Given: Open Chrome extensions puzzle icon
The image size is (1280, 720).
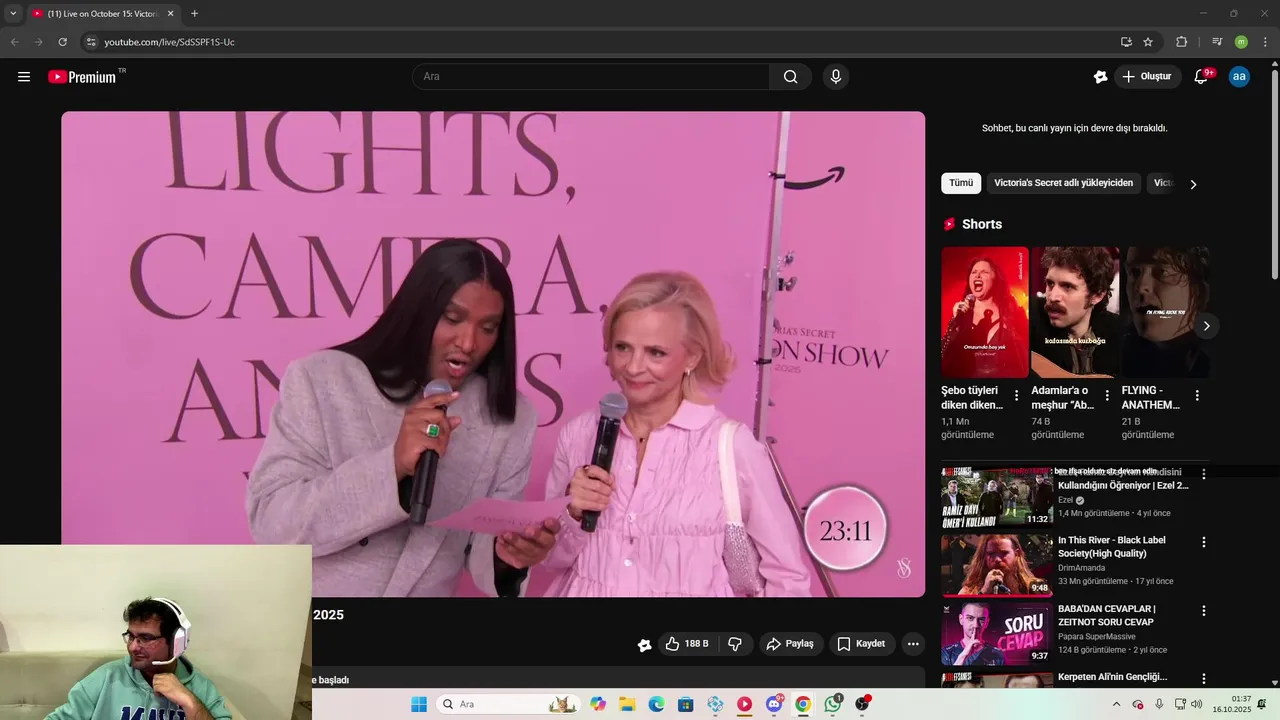Looking at the screenshot, I should click(1181, 42).
